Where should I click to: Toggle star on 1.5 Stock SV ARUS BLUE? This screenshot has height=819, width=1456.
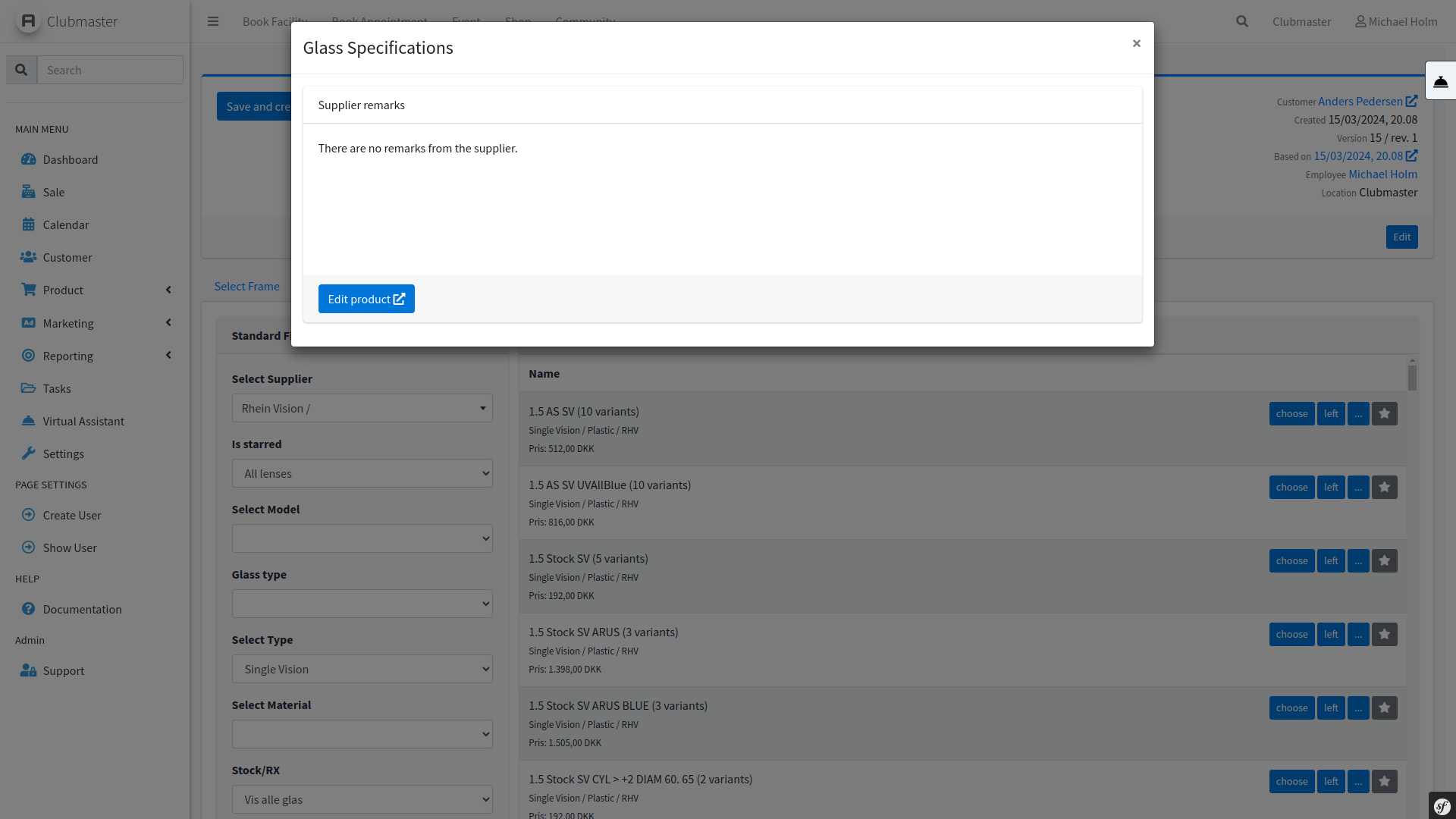1385,708
